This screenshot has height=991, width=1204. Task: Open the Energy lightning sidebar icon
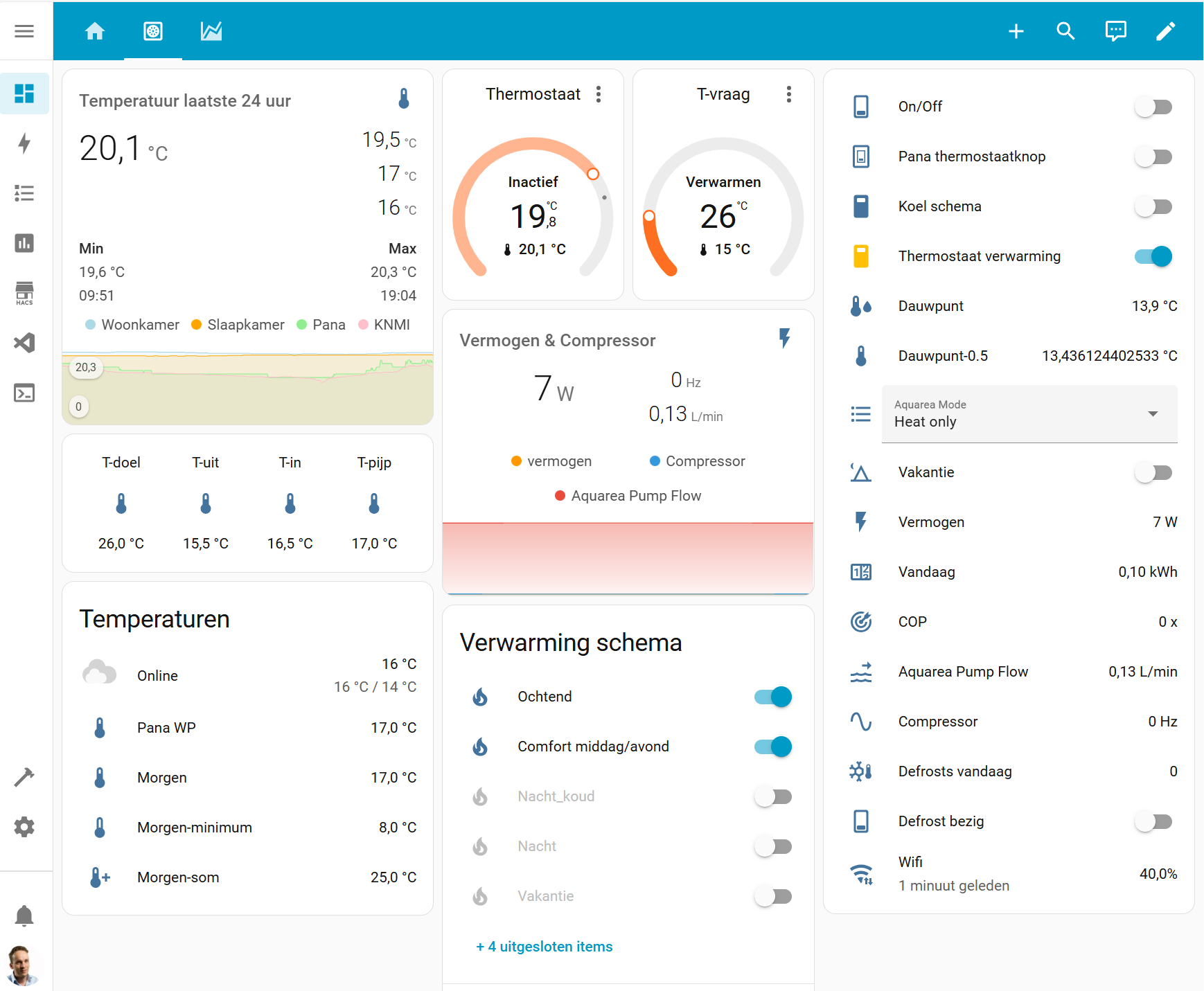point(24,143)
